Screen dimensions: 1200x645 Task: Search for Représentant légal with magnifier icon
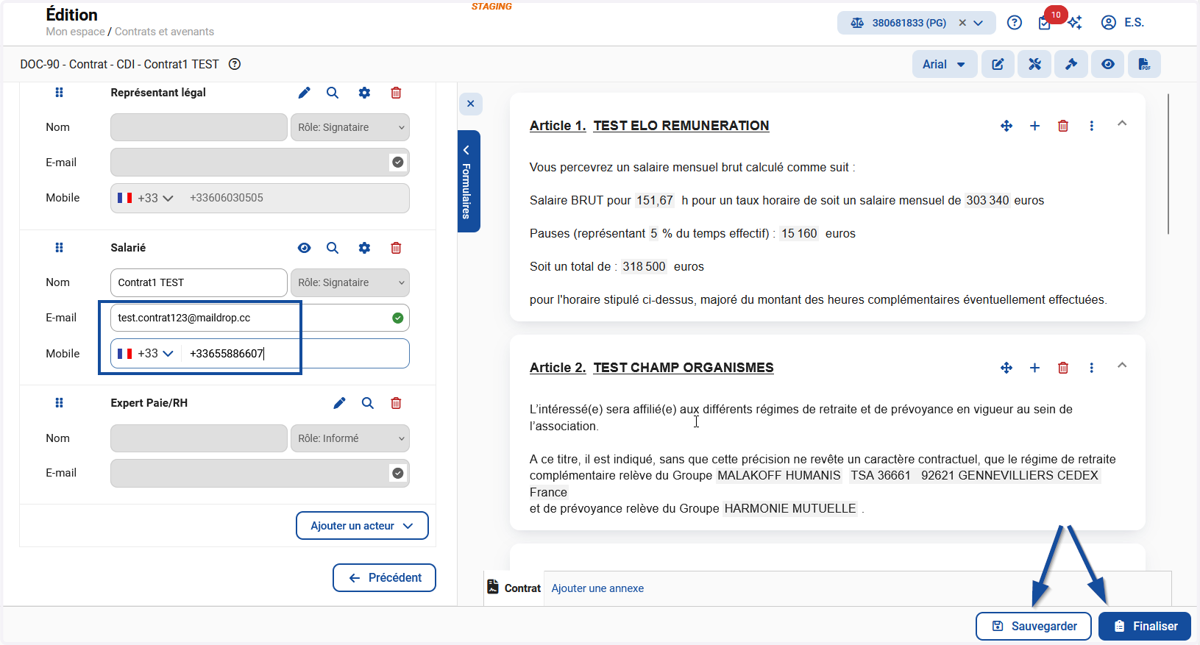coord(333,92)
